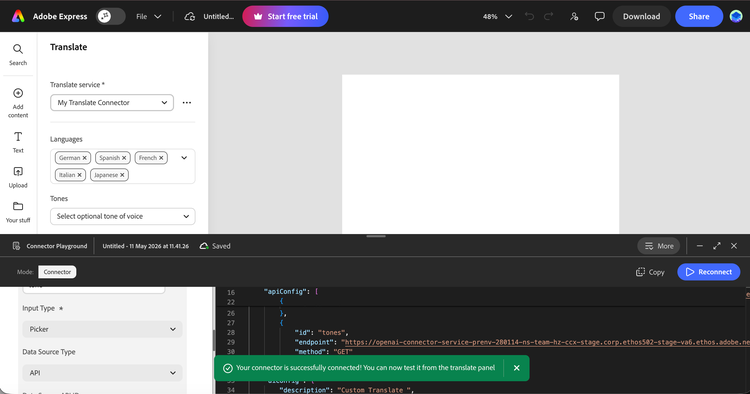Click the blue Share button
The height and width of the screenshot is (394, 750).
(x=699, y=16)
